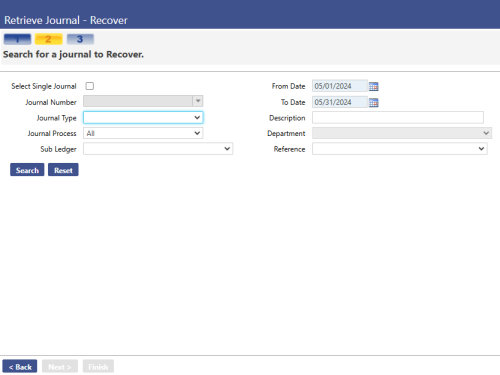Click the Journal Type label
The width and height of the screenshot is (500, 375).
pos(56,118)
